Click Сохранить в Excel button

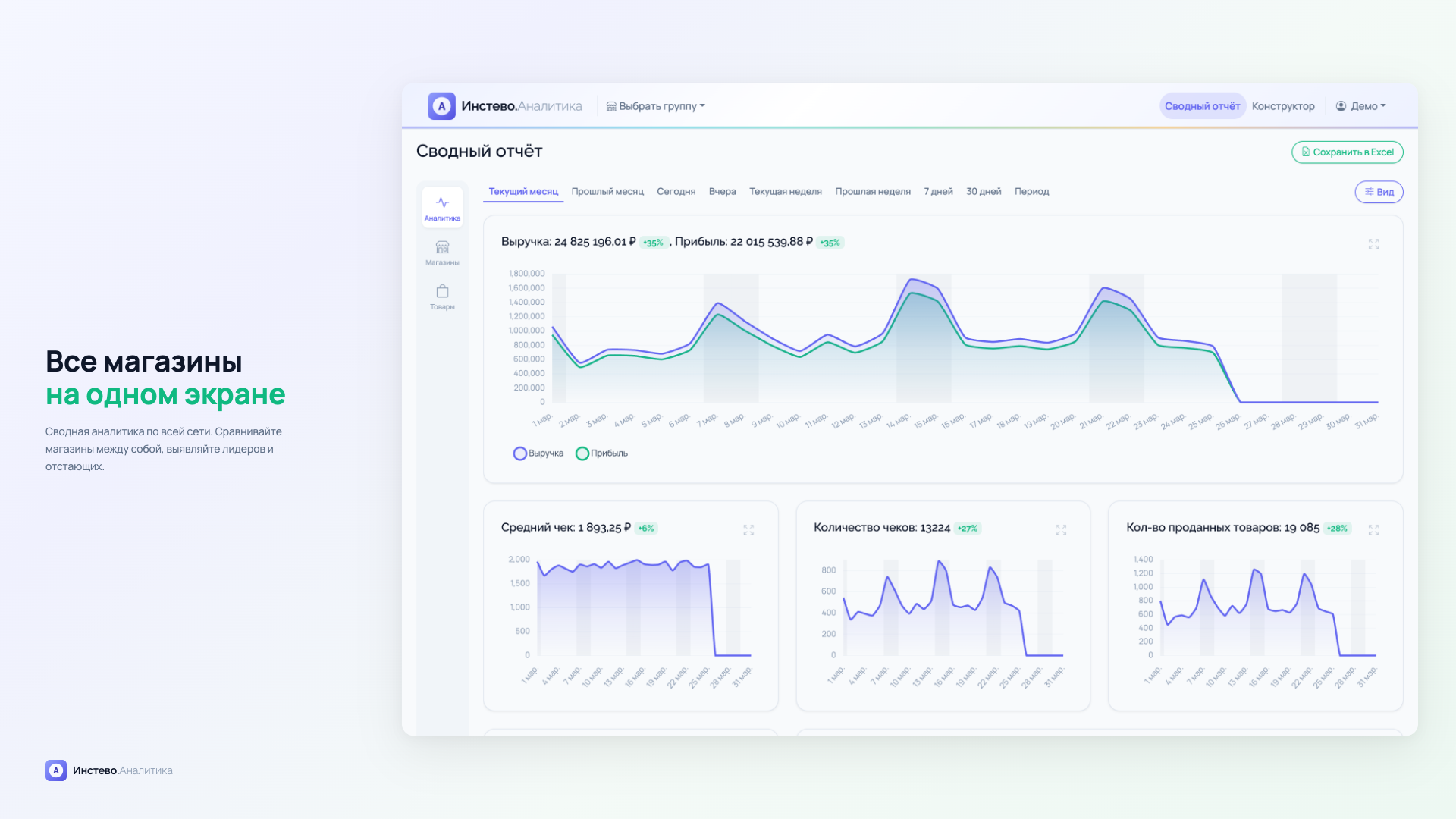pos(1348,152)
